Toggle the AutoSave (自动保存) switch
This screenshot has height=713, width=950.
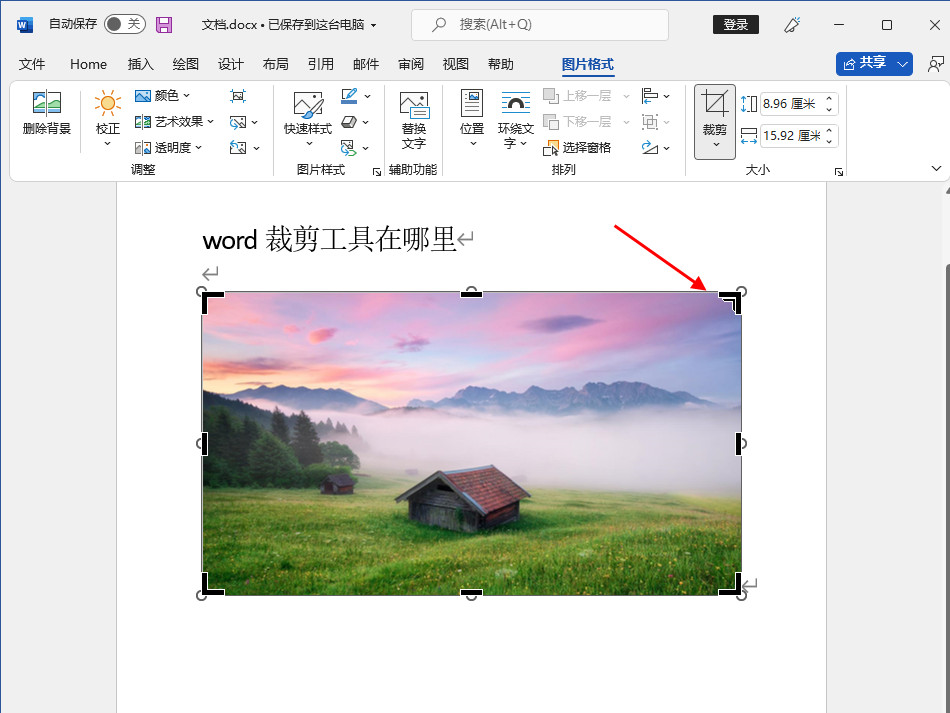124,24
